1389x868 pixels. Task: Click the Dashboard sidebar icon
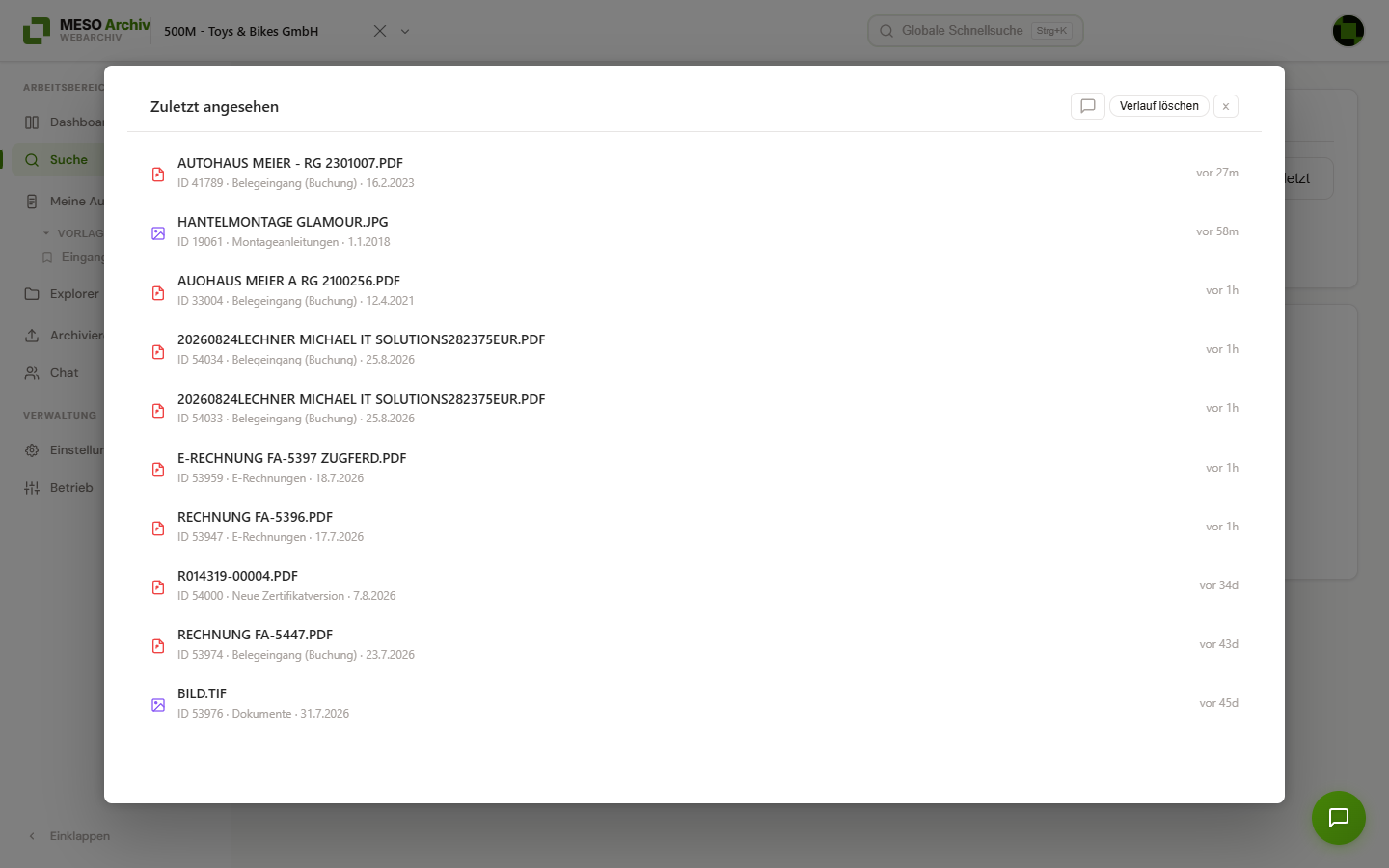32,122
